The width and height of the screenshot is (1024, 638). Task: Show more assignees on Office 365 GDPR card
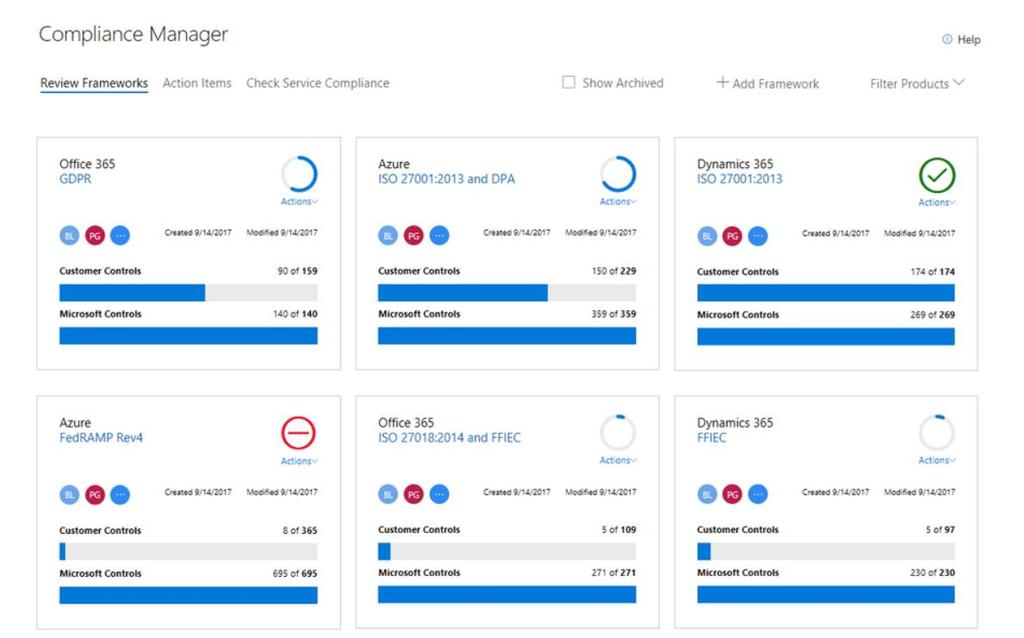pos(120,235)
